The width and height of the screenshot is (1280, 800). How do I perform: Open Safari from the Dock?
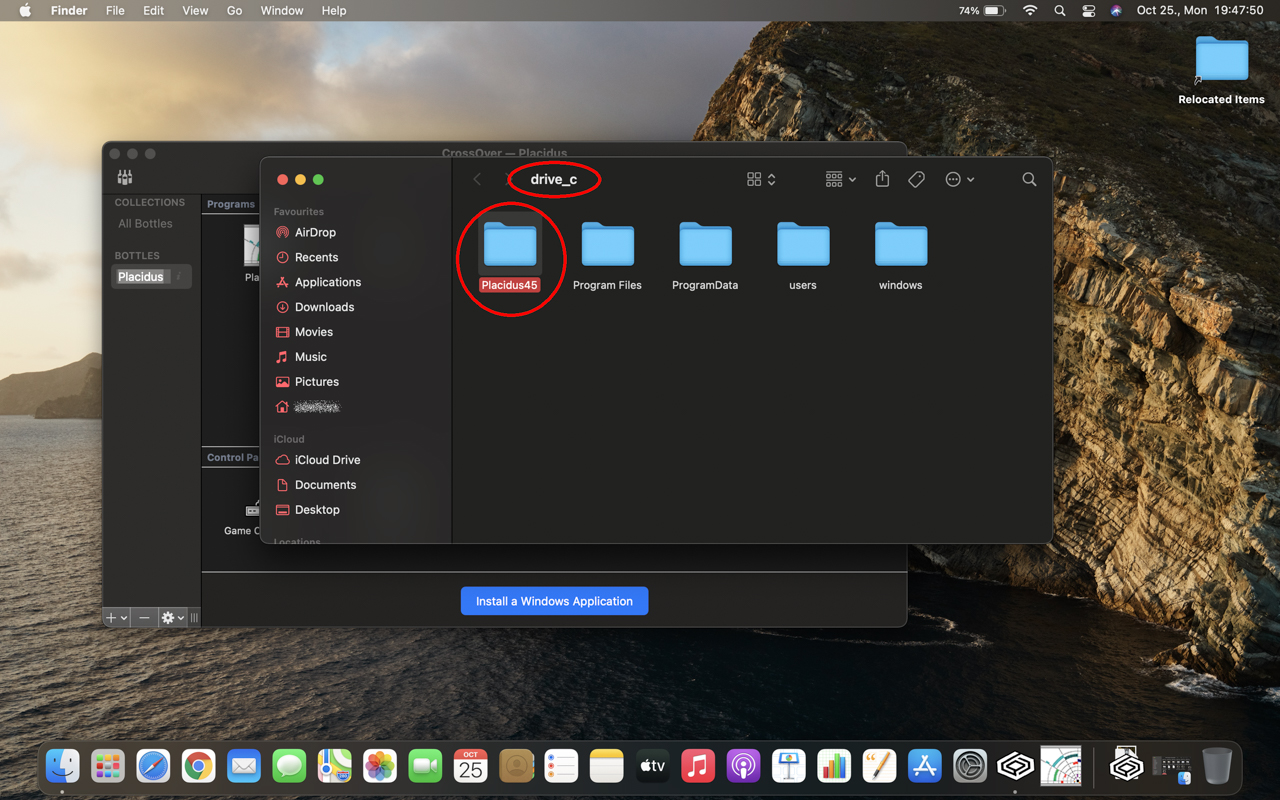tap(153, 766)
